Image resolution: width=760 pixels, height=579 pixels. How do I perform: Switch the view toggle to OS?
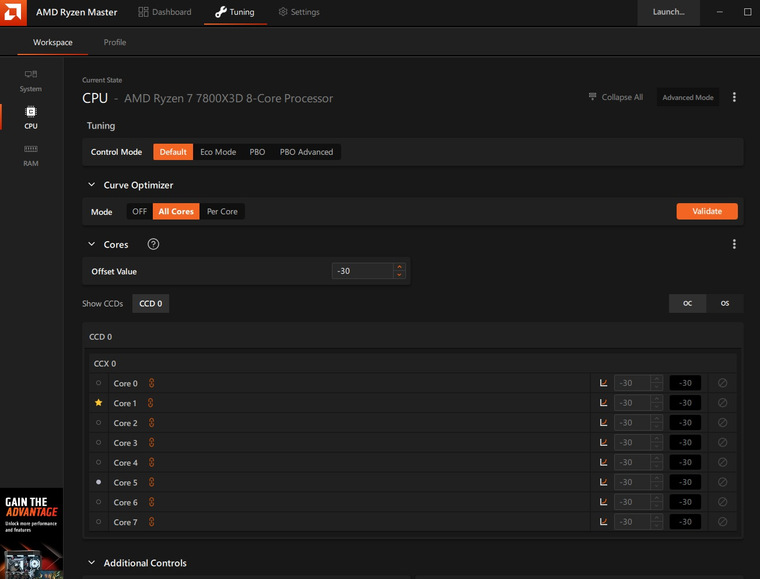725,303
